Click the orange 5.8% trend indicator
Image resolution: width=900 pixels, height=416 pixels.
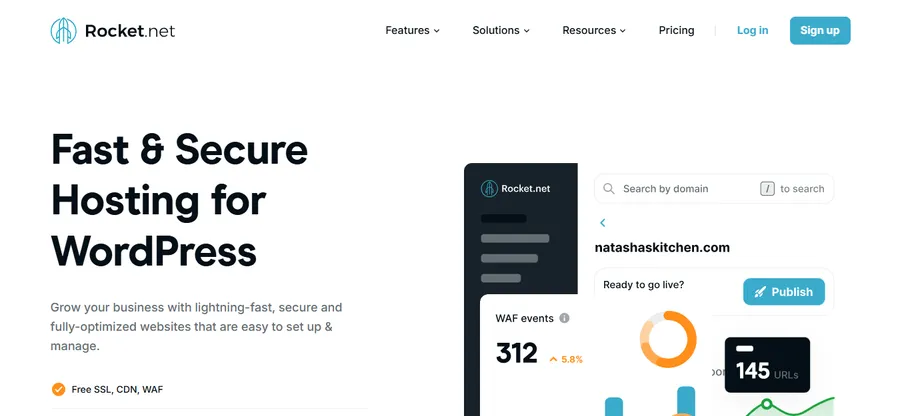pyautogui.click(x=566, y=359)
